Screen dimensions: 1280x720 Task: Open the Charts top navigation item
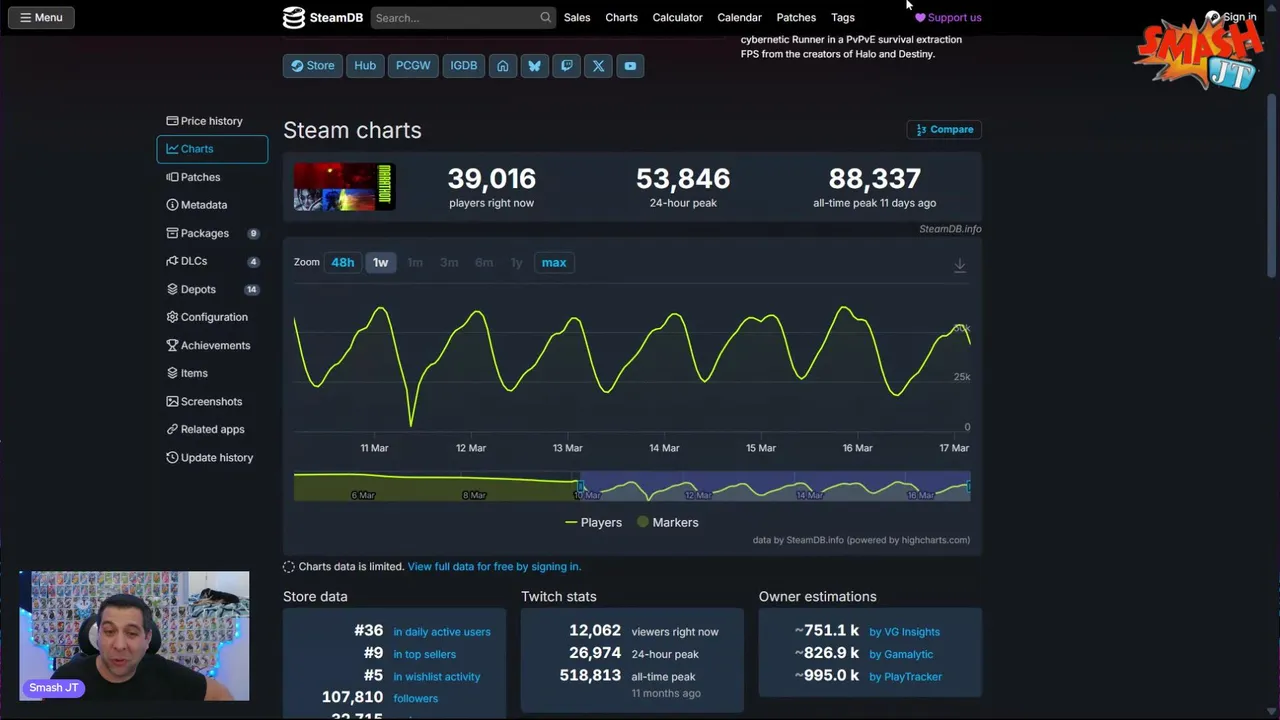[x=621, y=17]
